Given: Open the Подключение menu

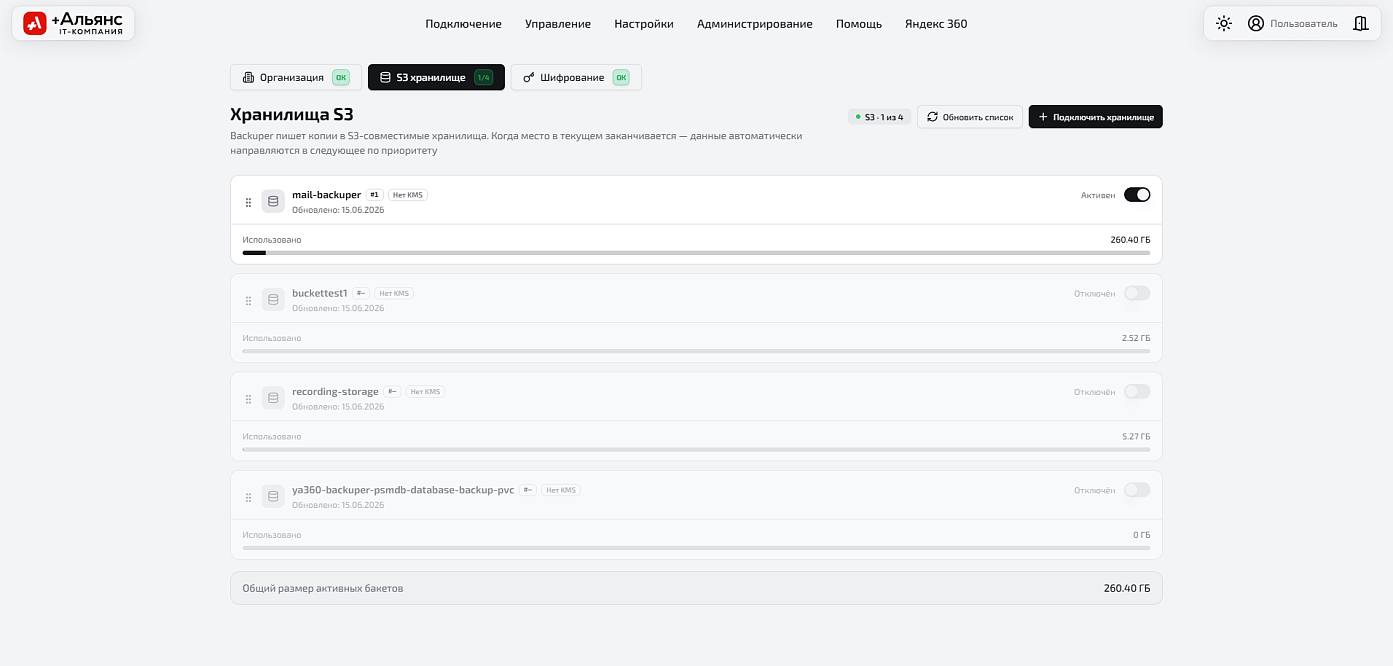Looking at the screenshot, I should point(463,24).
